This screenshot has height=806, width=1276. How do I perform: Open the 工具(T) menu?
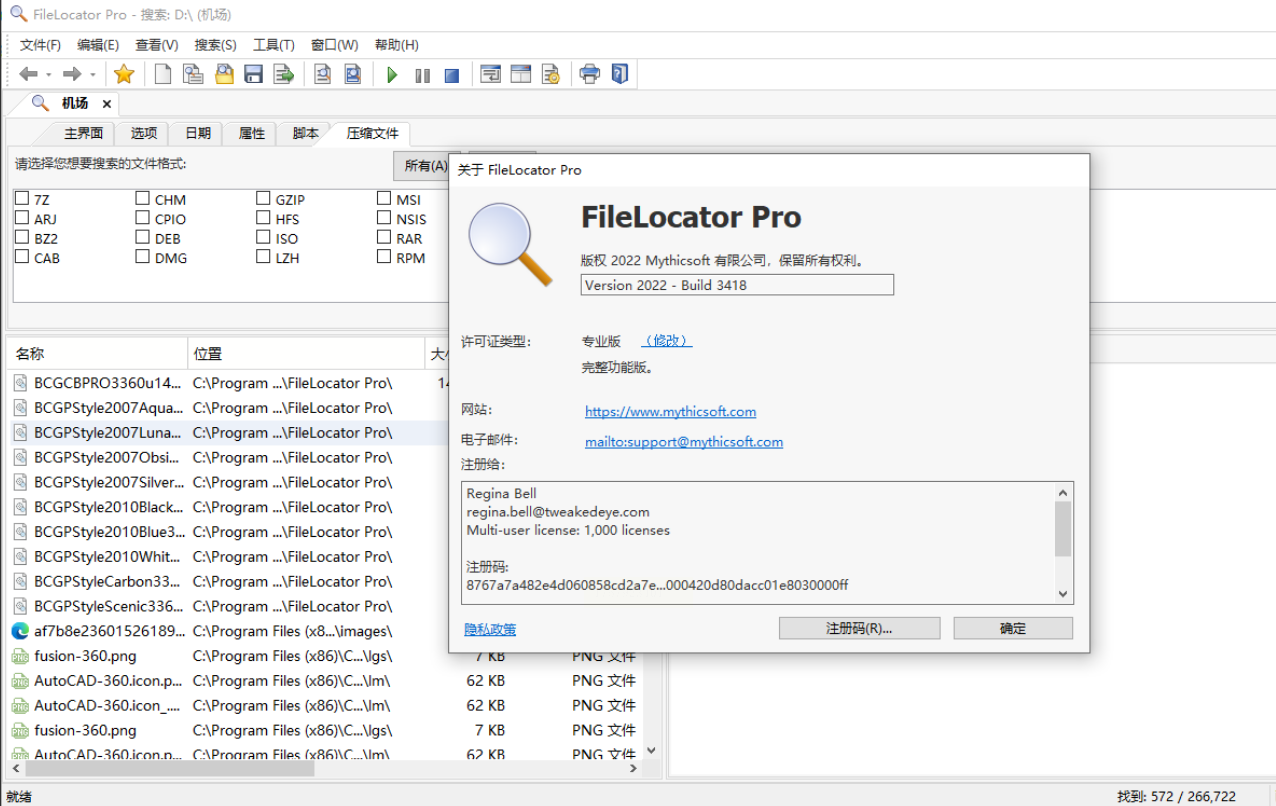273,45
